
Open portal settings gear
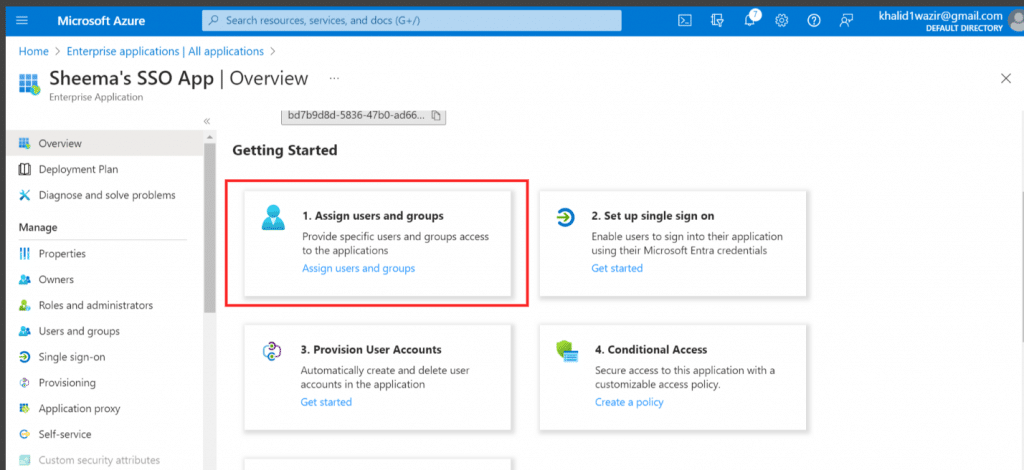[782, 20]
